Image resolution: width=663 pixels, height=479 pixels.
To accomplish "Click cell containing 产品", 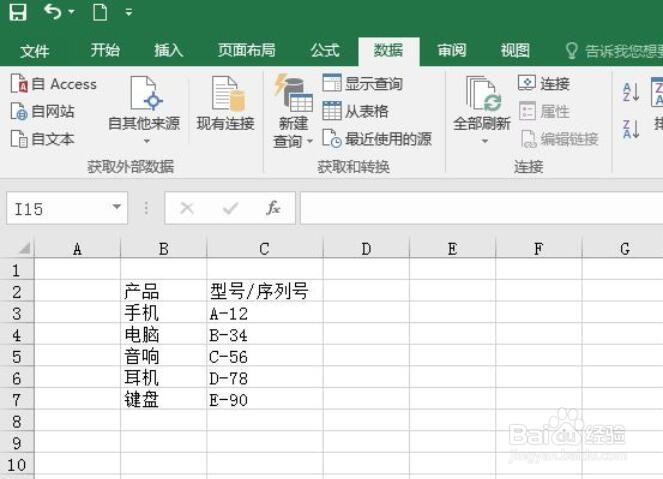I will (164, 291).
